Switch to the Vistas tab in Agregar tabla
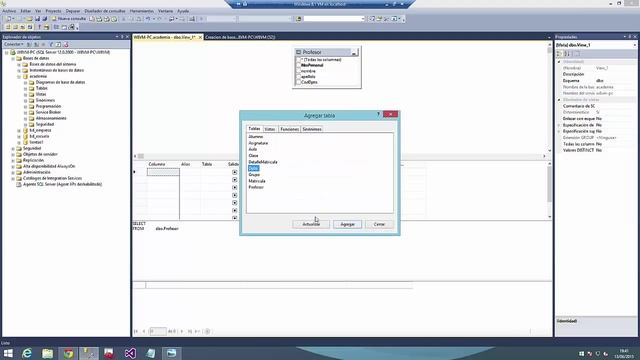640x360 pixels. tap(270, 129)
